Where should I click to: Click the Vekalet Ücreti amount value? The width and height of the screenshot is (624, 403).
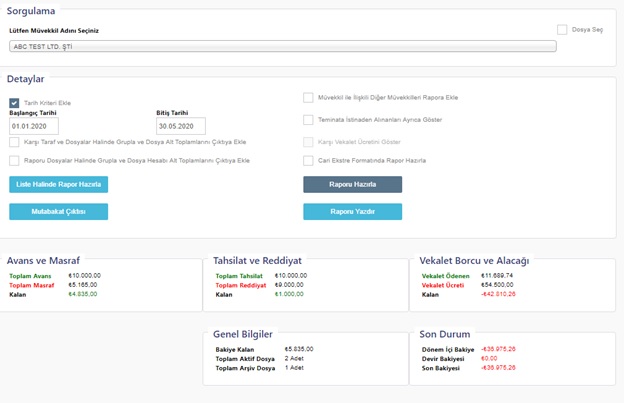tap(496, 285)
